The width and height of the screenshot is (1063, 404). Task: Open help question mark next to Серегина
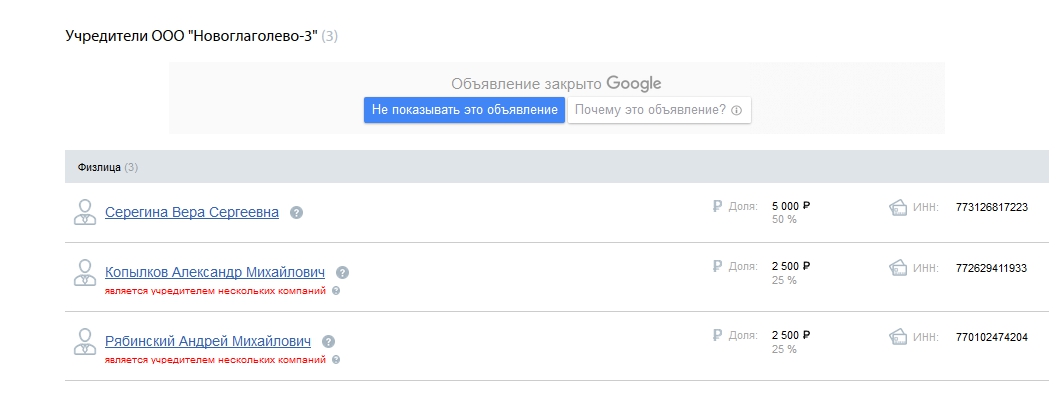296,213
